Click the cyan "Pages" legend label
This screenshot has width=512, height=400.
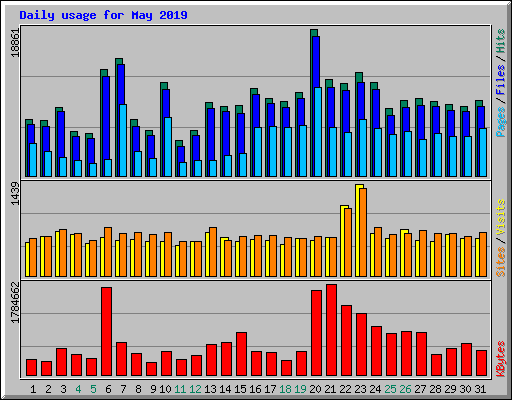(500, 122)
